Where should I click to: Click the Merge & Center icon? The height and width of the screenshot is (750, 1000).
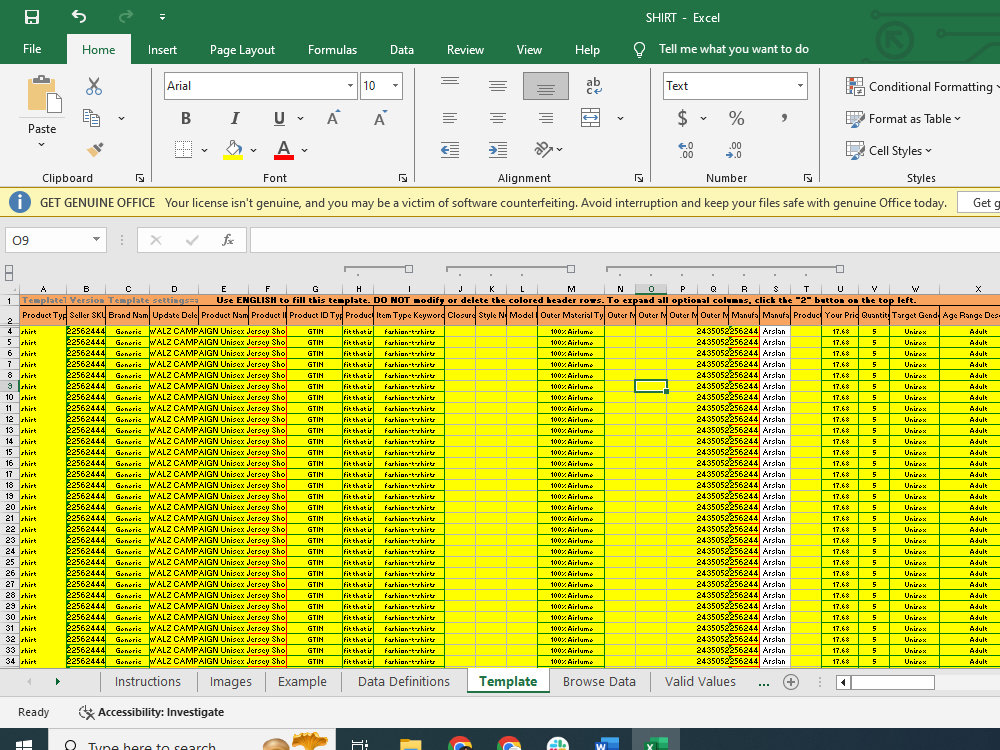click(x=591, y=118)
